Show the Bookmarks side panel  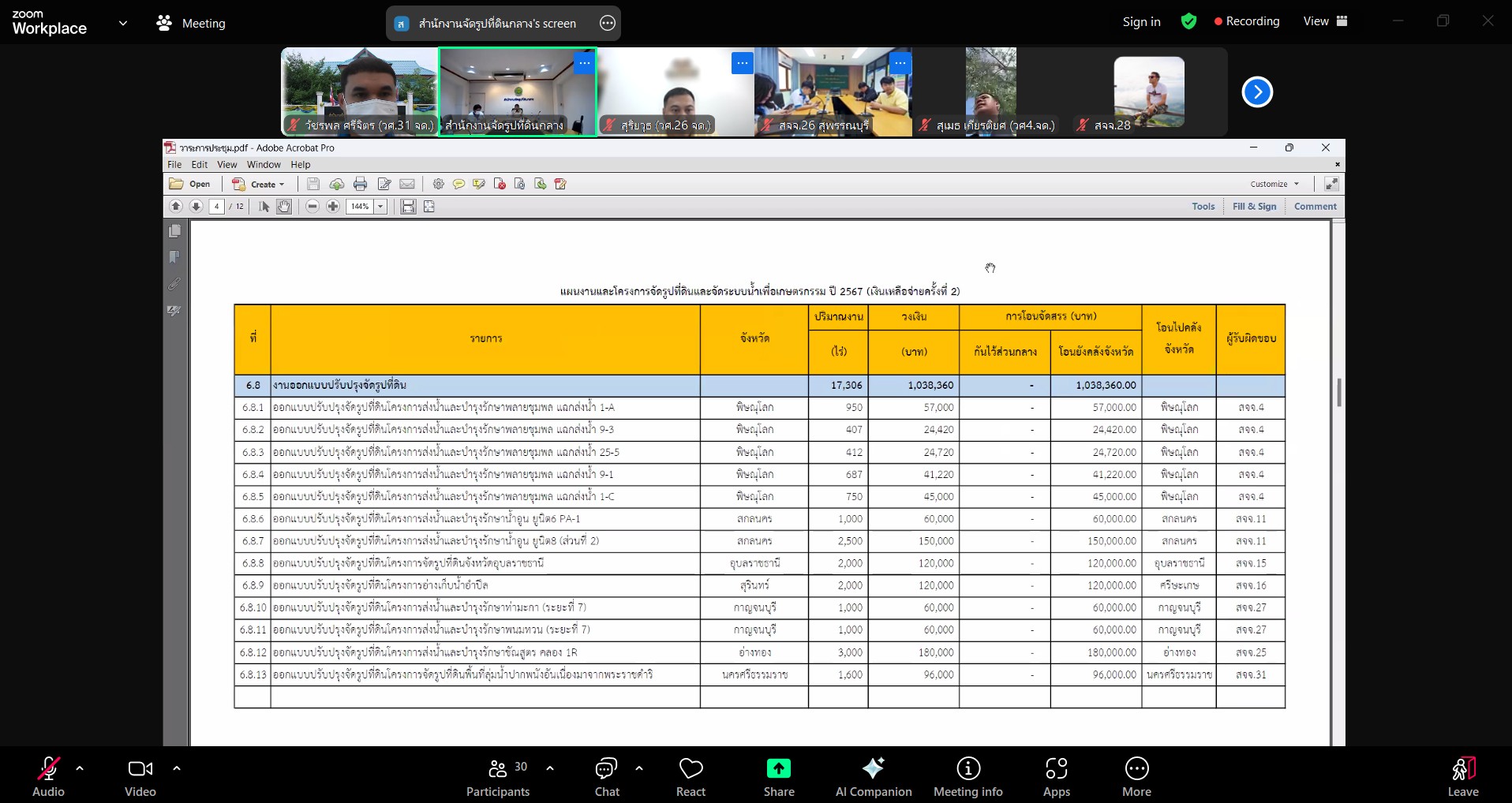coord(175,257)
